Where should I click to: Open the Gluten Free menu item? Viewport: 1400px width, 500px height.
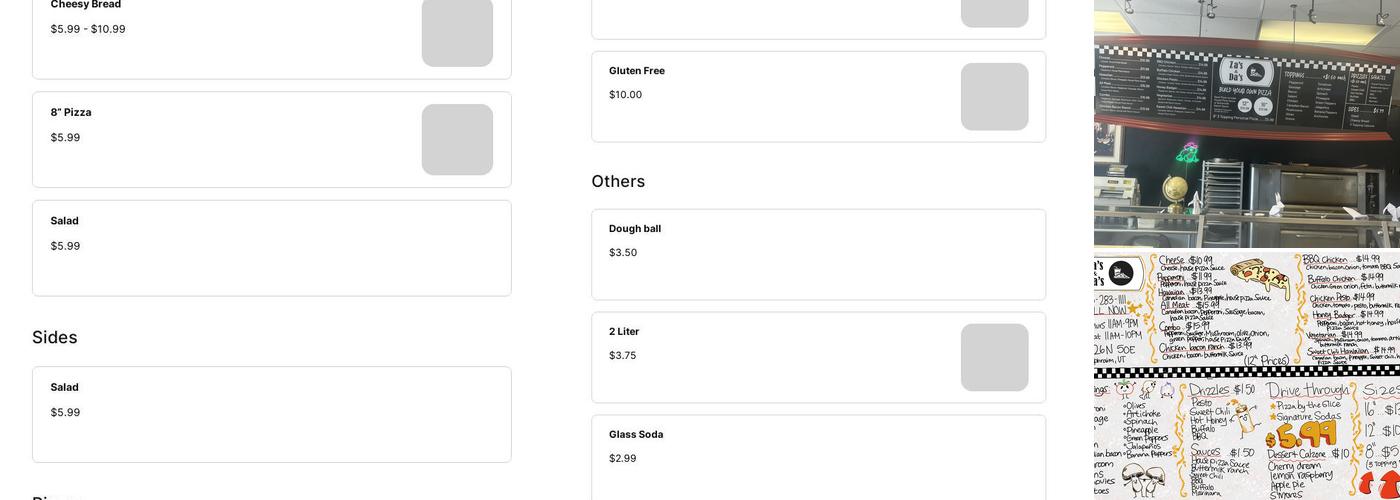click(637, 71)
